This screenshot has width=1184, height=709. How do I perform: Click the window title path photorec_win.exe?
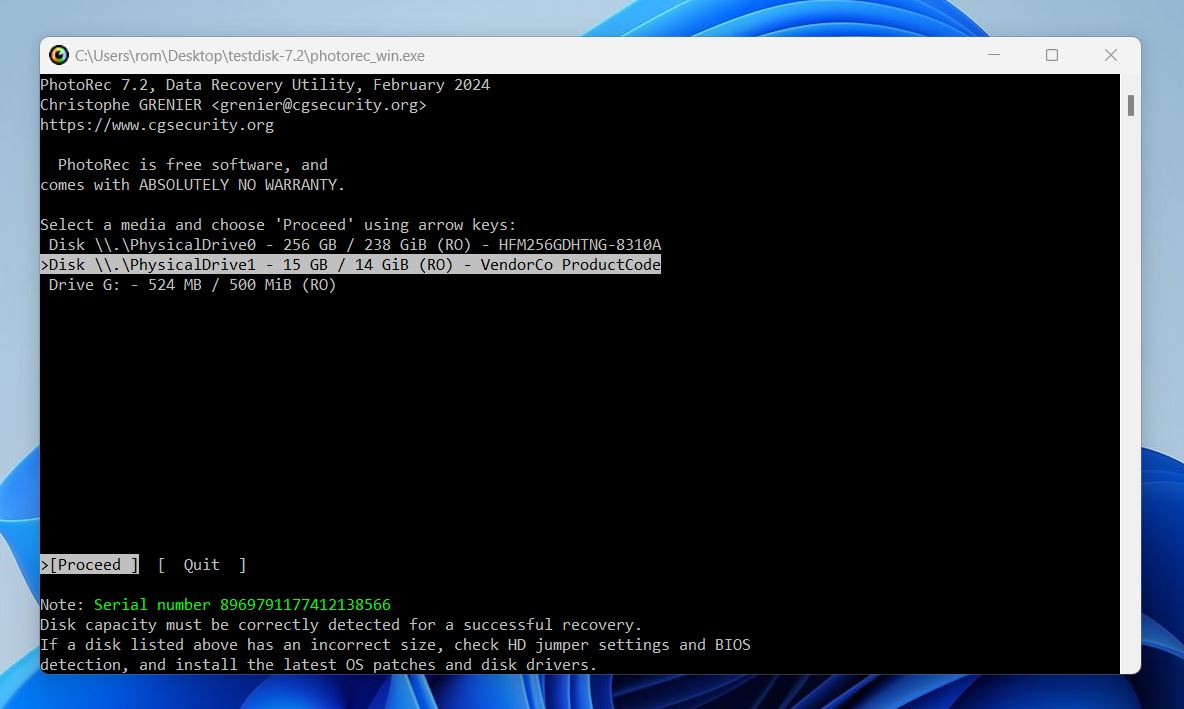(250, 56)
